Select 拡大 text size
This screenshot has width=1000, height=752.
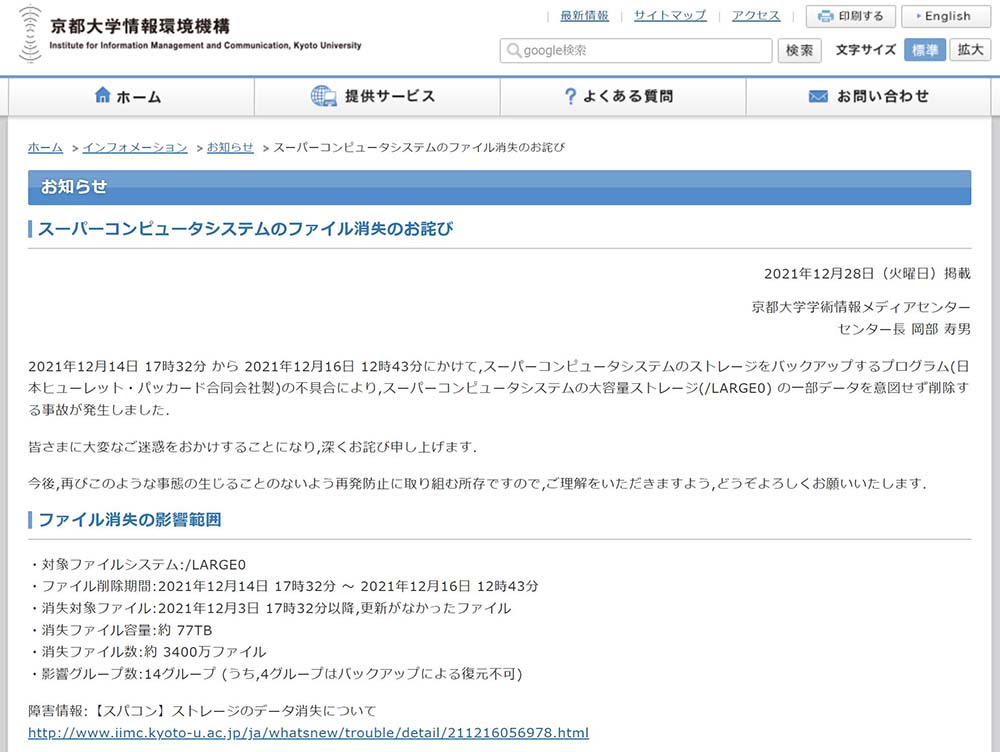(x=970, y=50)
